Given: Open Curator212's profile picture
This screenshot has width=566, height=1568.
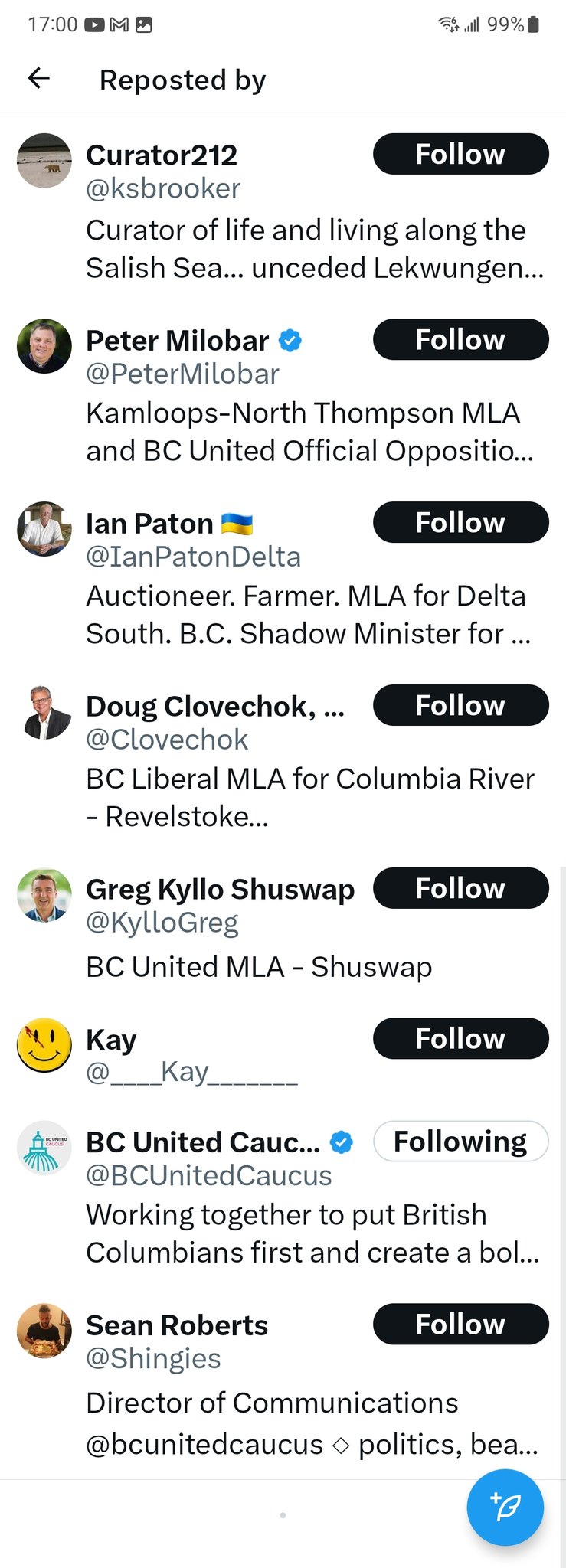Looking at the screenshot, I should click(x=44, y=161).
